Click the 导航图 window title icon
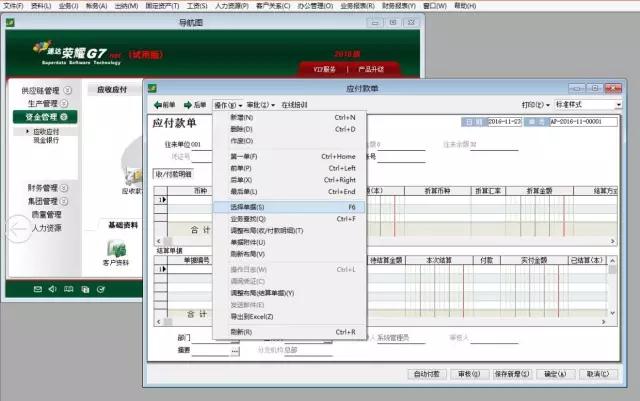 tap(10, 22)
